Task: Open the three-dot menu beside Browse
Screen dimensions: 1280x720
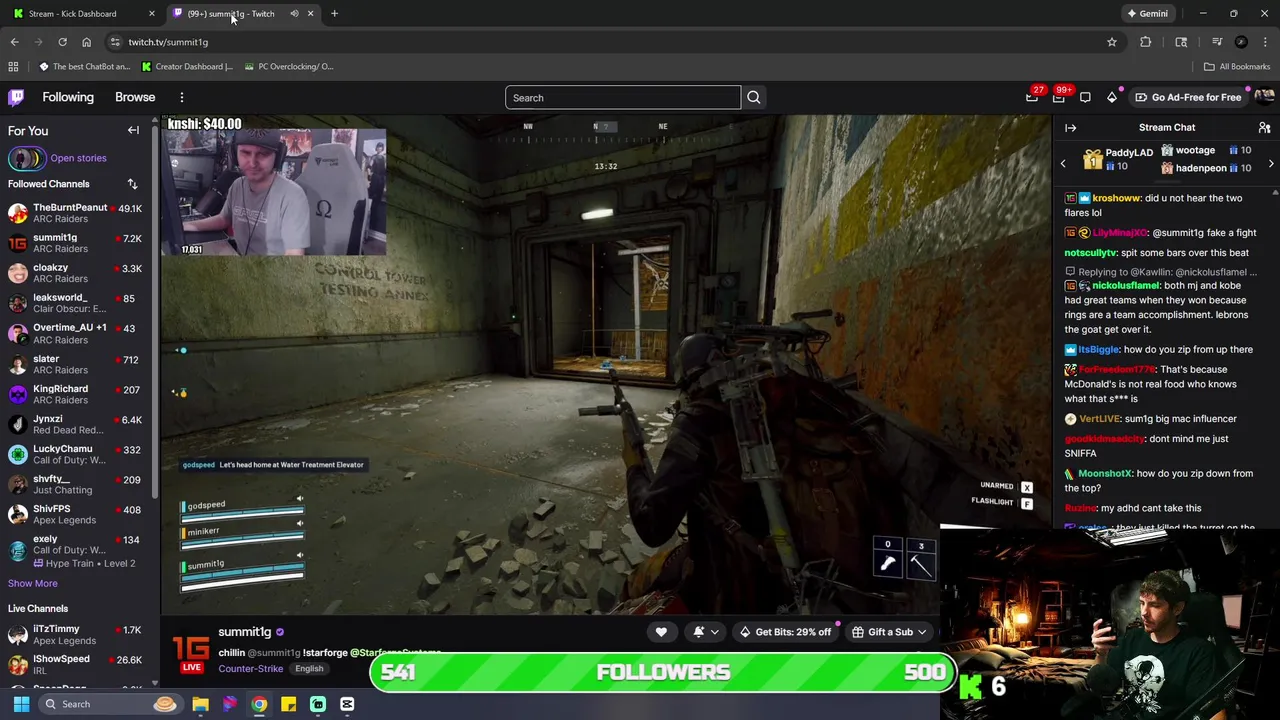Action: [x=182, y=97]
